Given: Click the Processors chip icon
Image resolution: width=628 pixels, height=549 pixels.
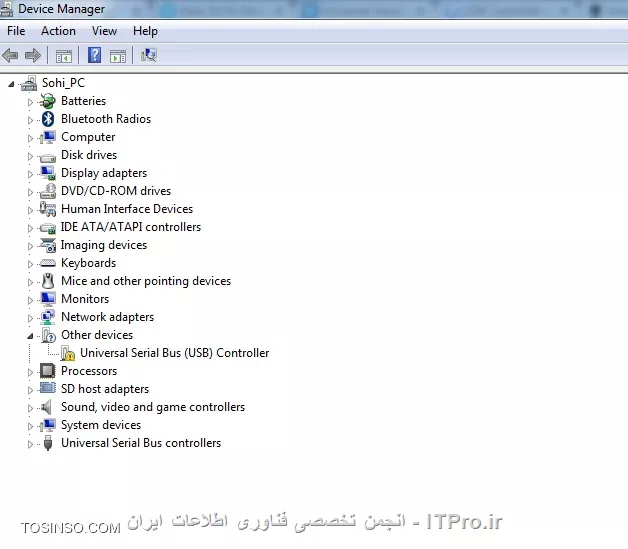Looking at the screenshot, I should click(x=48, y=371).
